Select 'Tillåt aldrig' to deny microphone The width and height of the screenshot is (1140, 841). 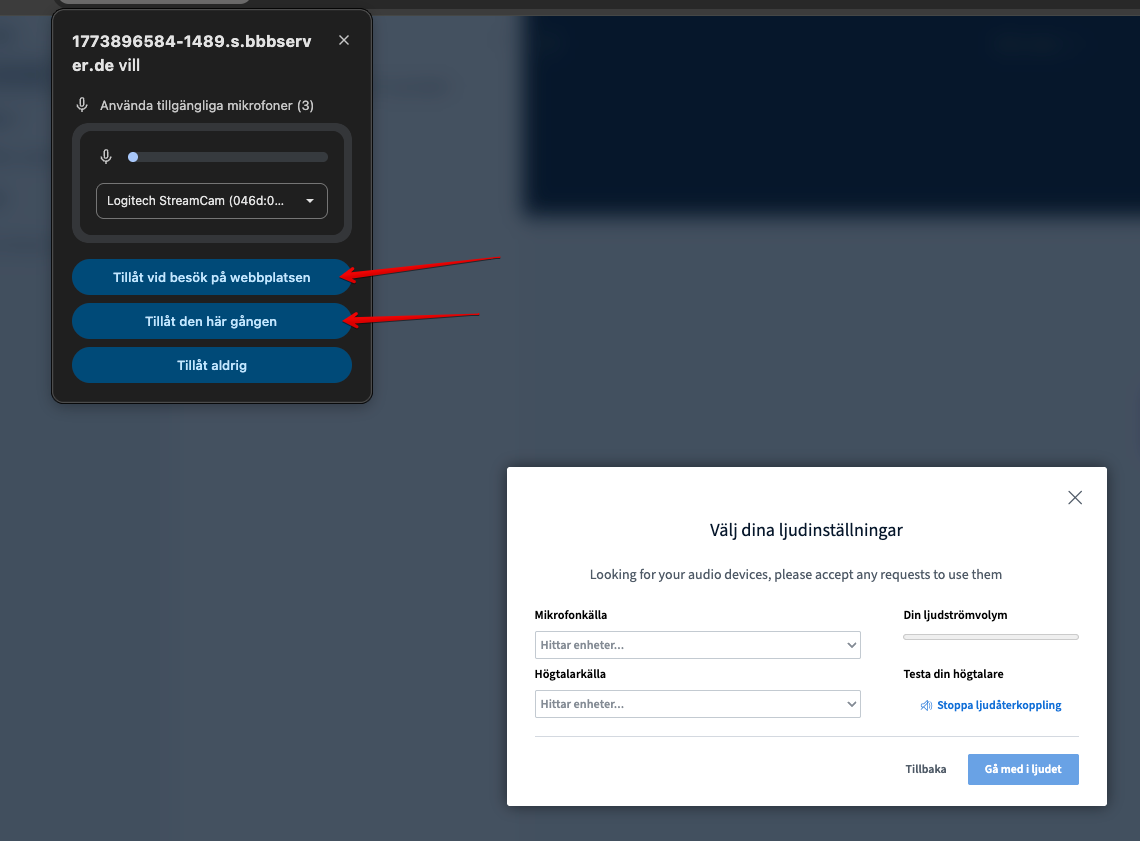click(211, 365)
